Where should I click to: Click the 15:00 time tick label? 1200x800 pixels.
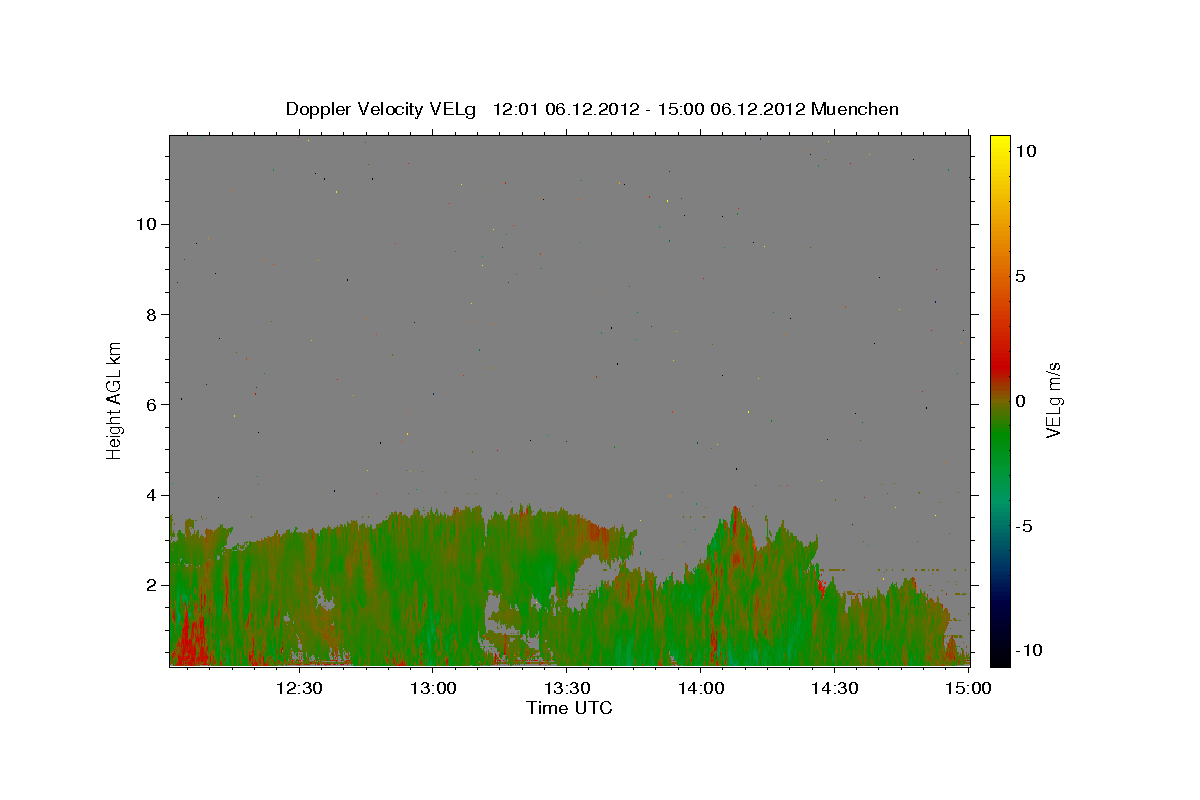[969, 688]
